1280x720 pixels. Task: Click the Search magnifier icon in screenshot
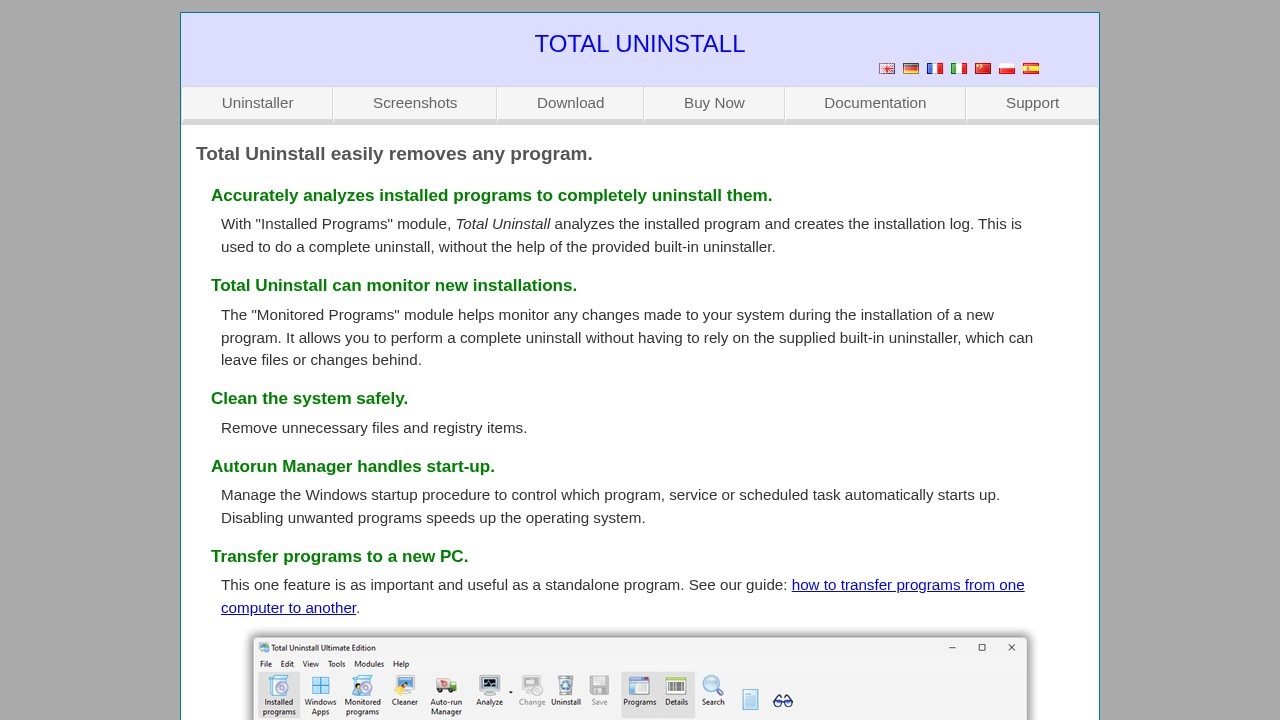(x=713, y=691)
